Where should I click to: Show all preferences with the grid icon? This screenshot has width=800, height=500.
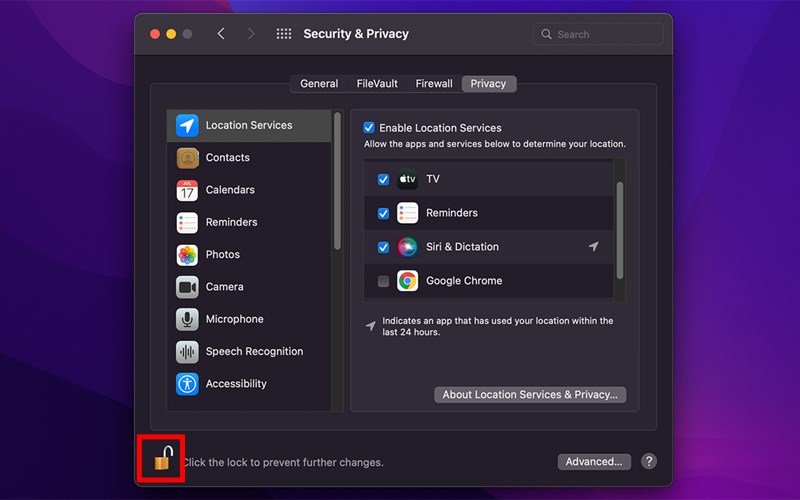[284, 34]
